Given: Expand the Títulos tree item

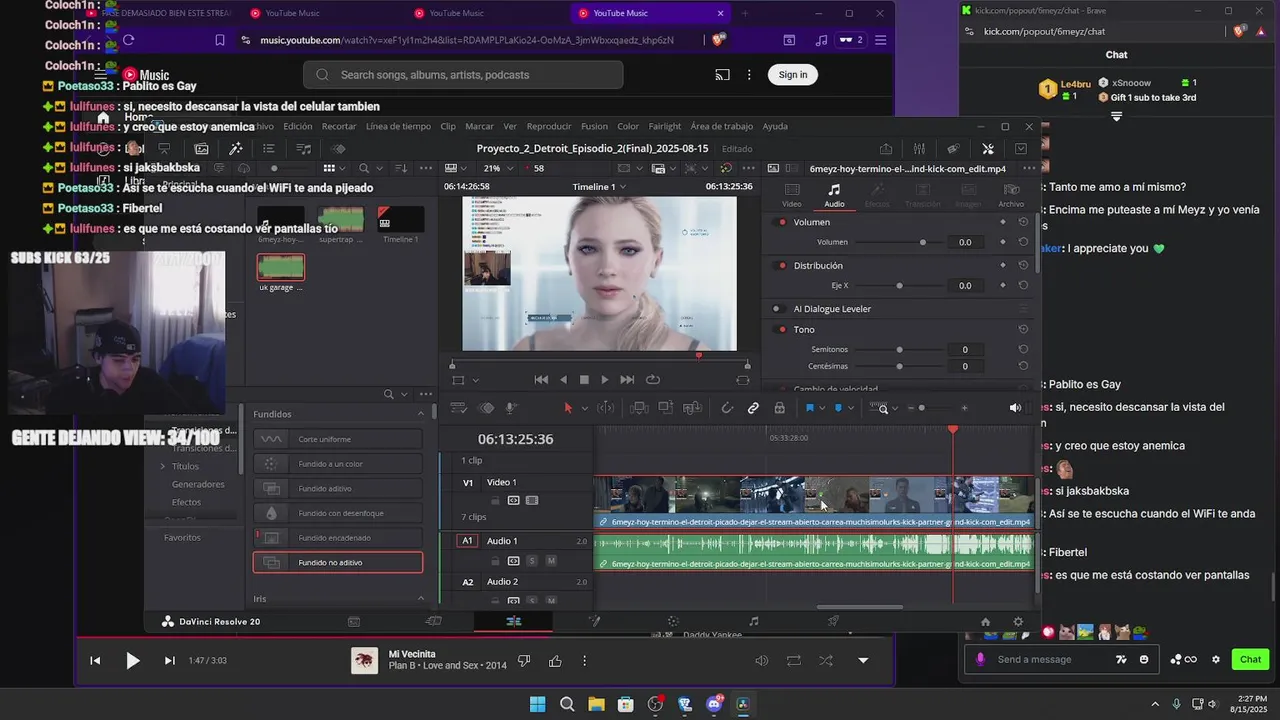Looking at the screenshot, I should pos(163,466).
